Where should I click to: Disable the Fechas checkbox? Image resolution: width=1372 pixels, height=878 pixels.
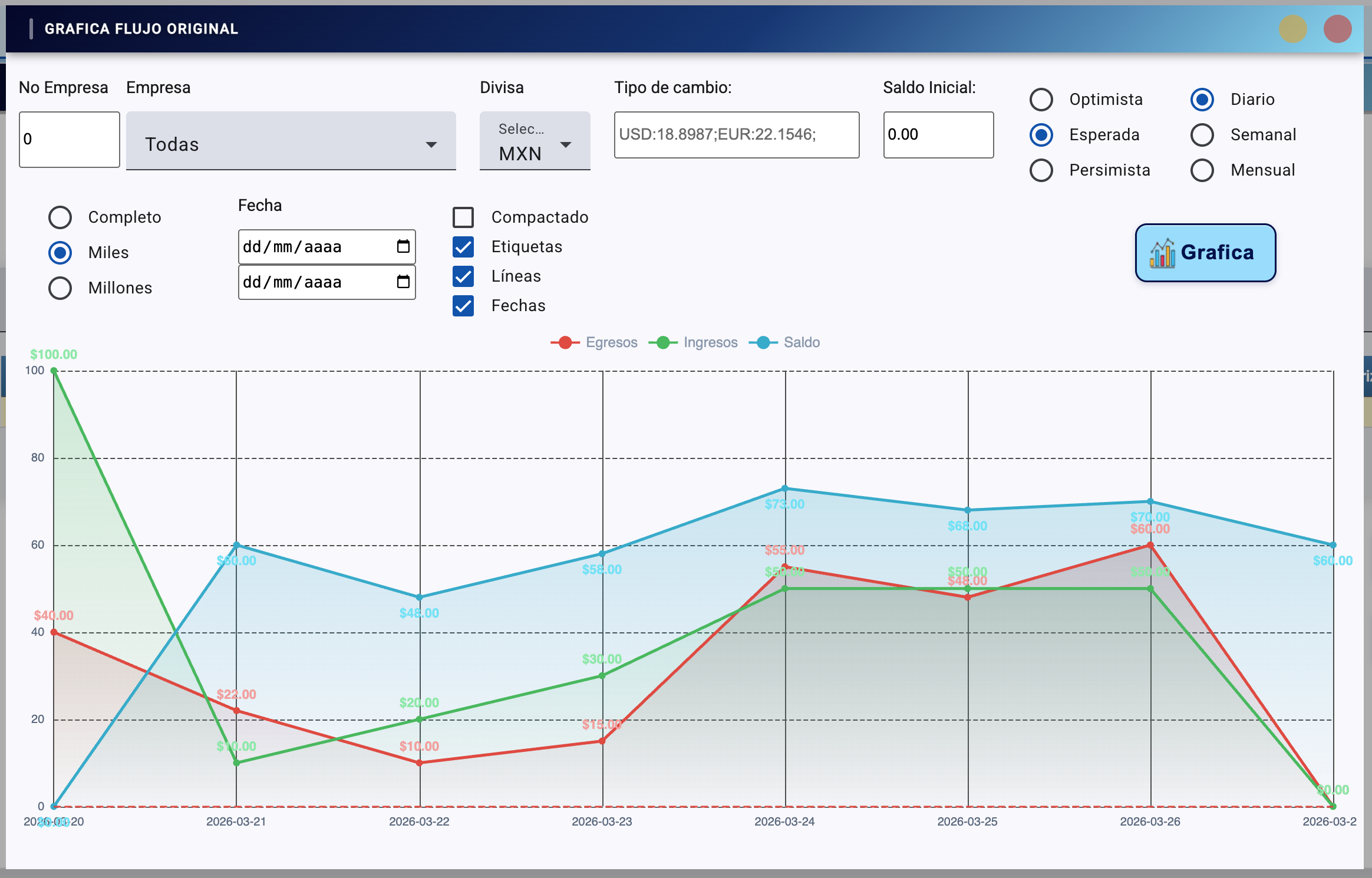463,306
